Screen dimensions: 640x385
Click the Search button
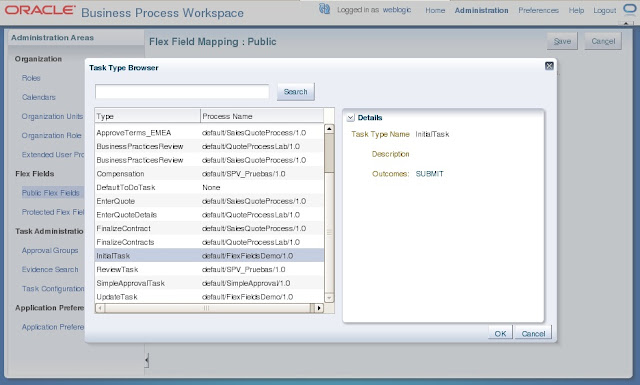[296, 92]
